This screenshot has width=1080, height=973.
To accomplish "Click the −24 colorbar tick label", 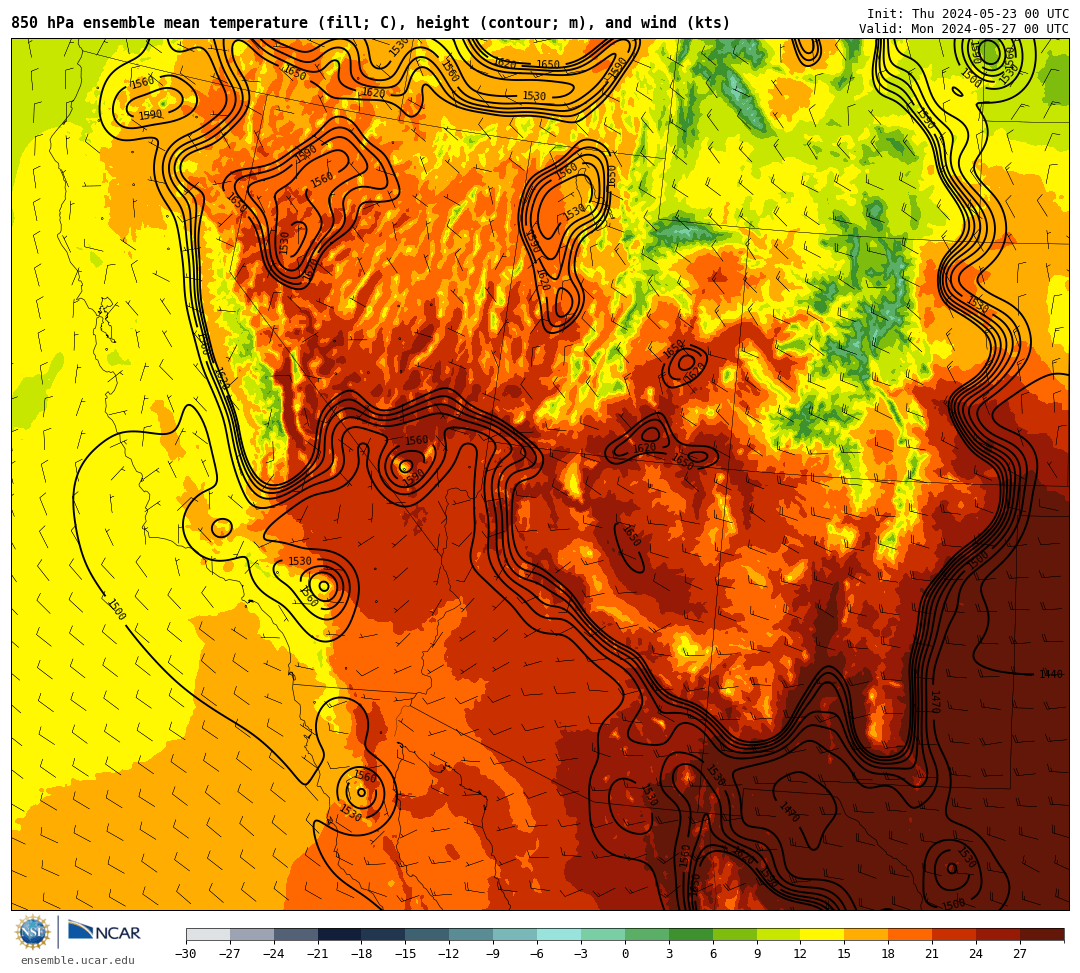I will [x=274, y=954].
